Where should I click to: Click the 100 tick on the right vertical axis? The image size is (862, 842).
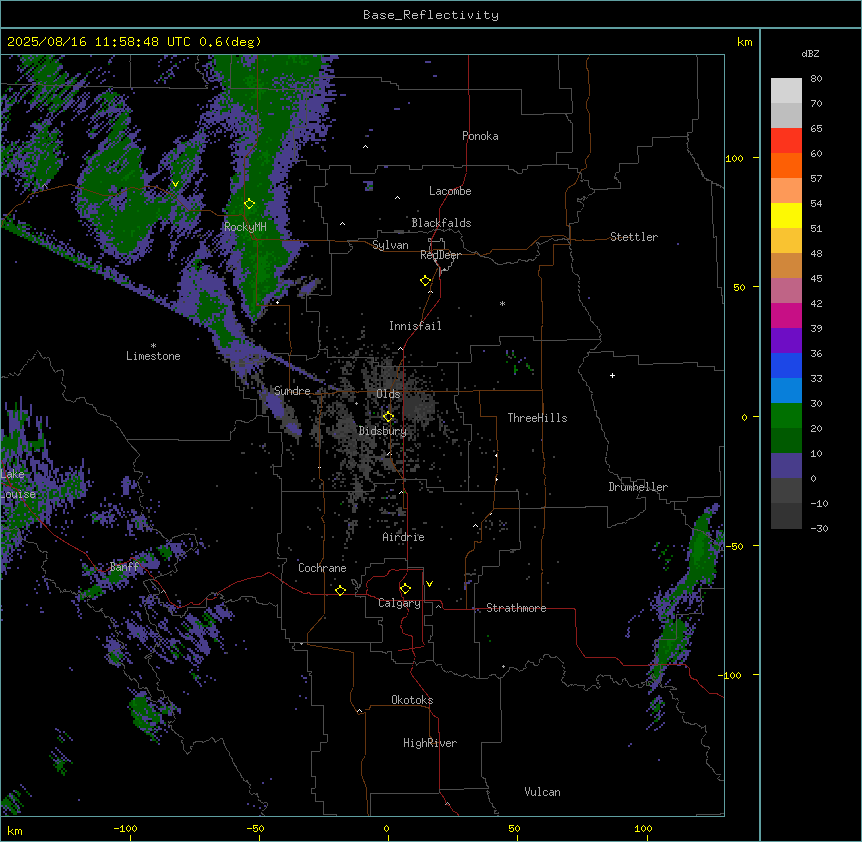734,158
